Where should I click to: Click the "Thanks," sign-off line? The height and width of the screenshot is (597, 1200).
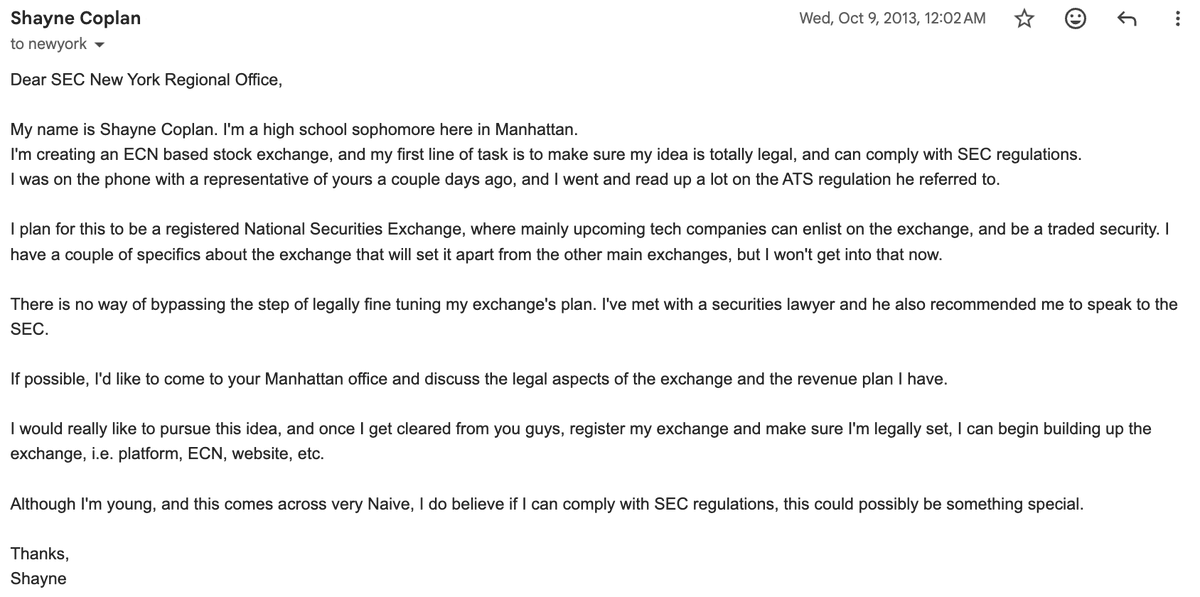coord(39,554)
